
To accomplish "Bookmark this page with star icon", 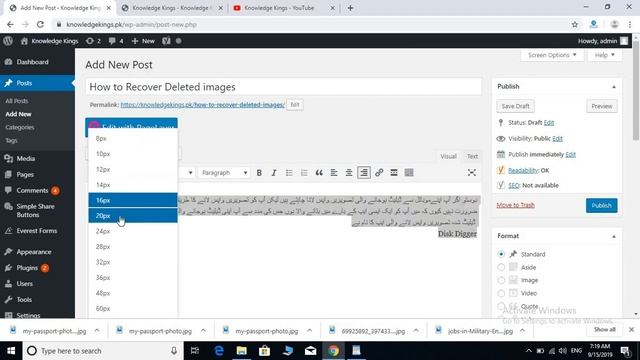I will (x=575, y=24).
